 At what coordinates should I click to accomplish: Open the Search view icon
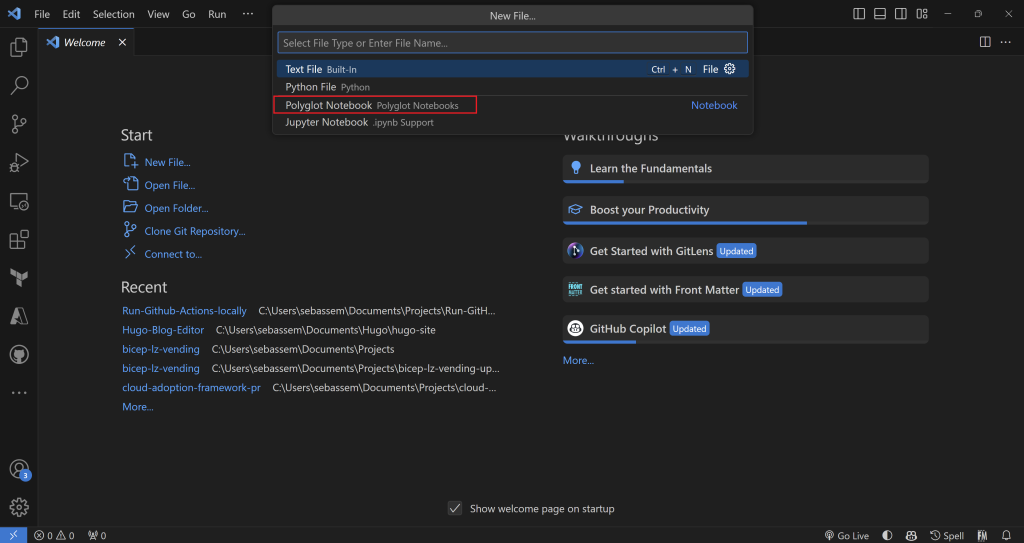[18, 85]
